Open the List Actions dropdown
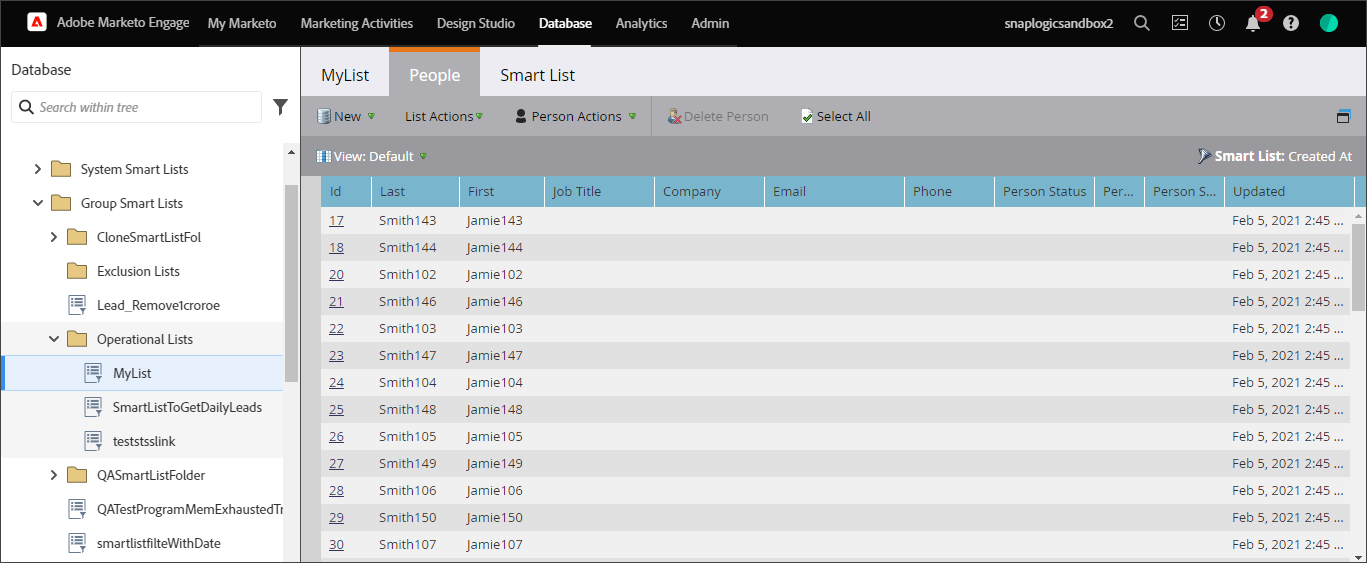The image size is (1367, 563). (444, 117)
